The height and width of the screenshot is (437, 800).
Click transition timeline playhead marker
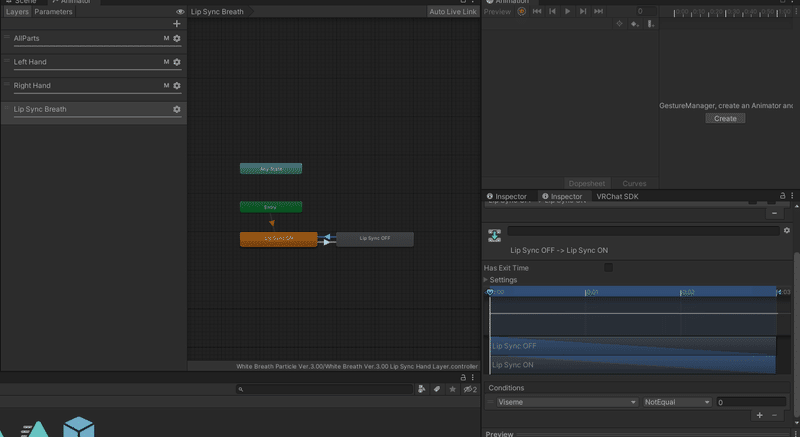pos(490,292)
